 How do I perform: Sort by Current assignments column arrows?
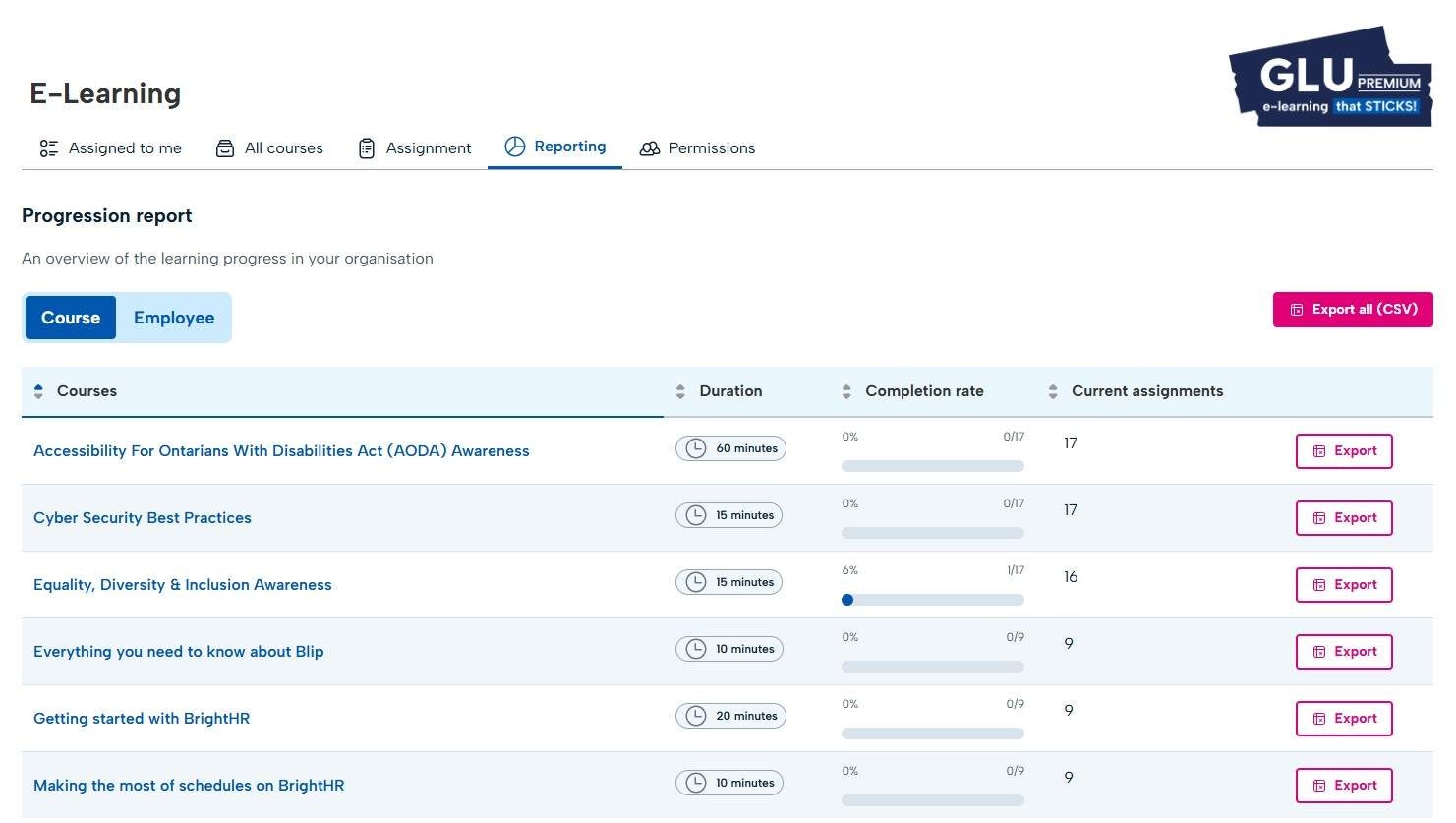coord(1053,391)
